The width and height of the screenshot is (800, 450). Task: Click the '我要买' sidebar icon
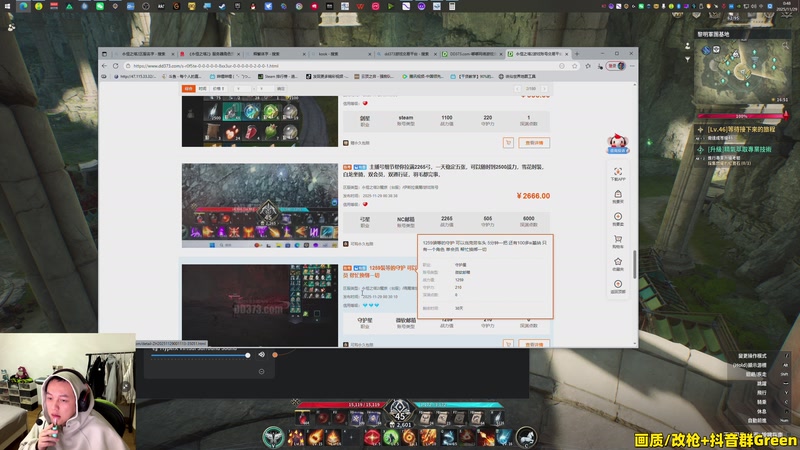[618, 196]
